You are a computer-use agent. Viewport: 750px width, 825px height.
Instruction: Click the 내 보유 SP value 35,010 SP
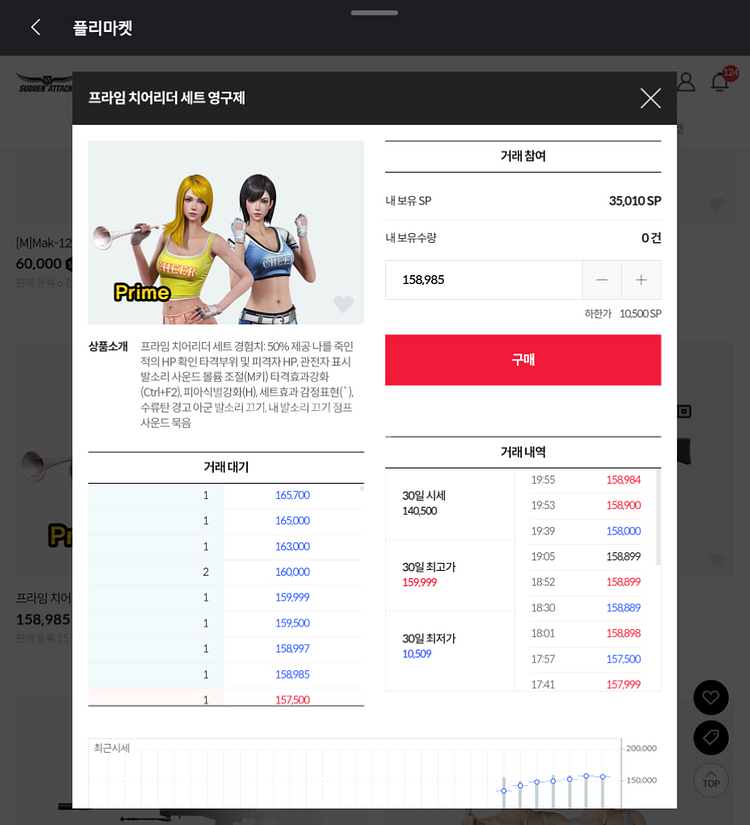coord(635,201)
